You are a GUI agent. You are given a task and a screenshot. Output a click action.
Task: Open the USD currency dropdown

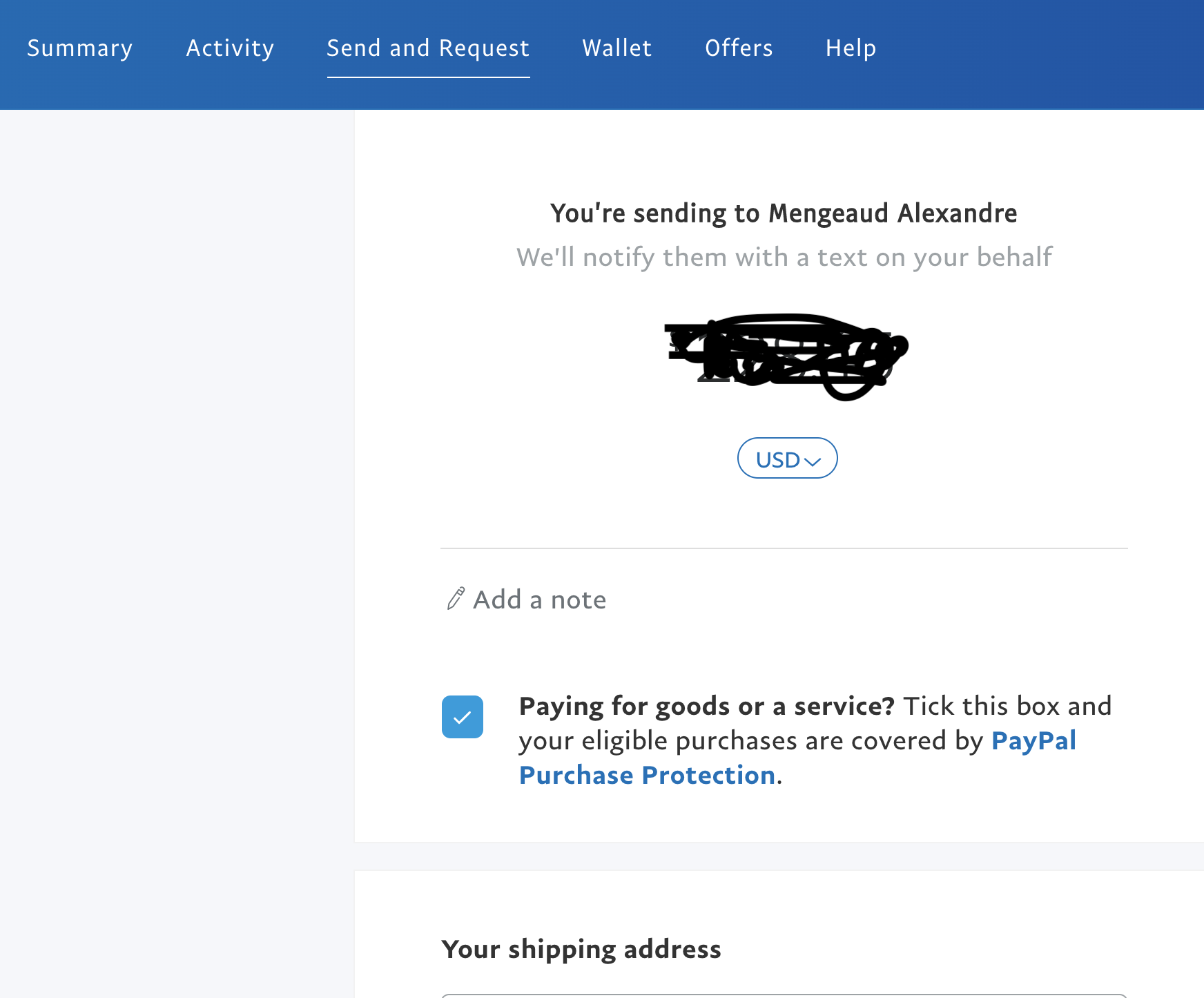pyautogui.click(x=787, y=459)
